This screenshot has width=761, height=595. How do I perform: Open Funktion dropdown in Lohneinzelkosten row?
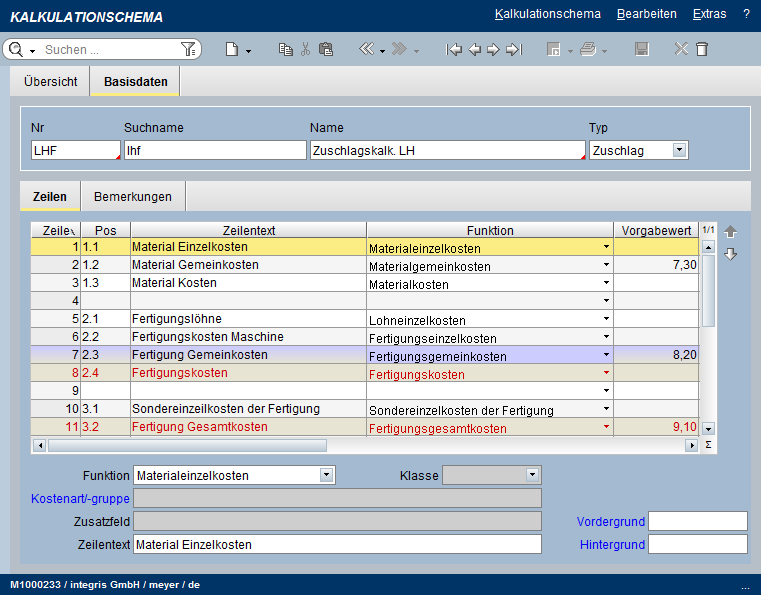coord(606,318)
